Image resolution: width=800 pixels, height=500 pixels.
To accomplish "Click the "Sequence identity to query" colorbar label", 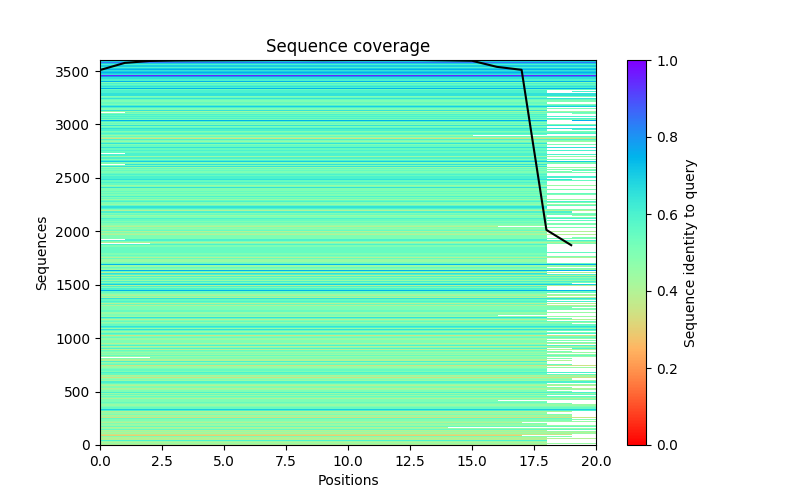I will (690, 252).
